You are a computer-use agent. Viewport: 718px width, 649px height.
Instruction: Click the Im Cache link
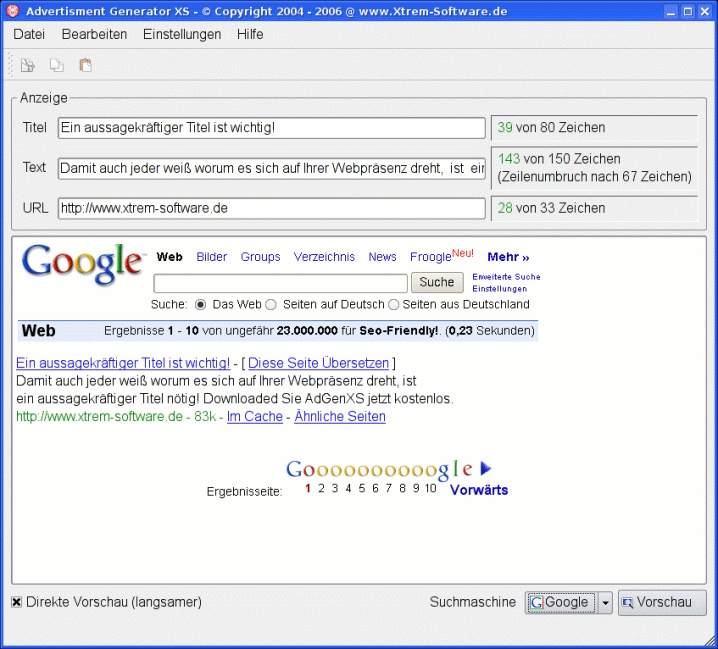point(255,416)
